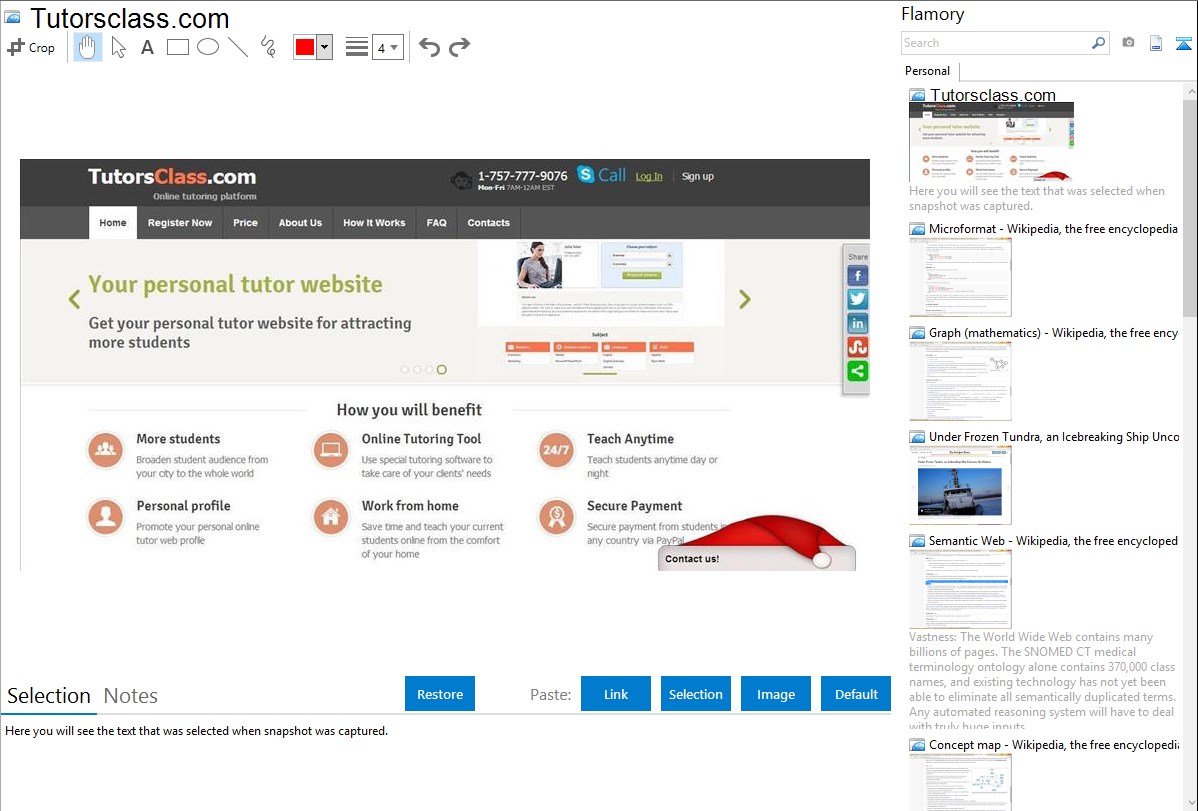Click the blue upward triangle icon
This screenshot has width=1198, height=811.
[1183, 43]
